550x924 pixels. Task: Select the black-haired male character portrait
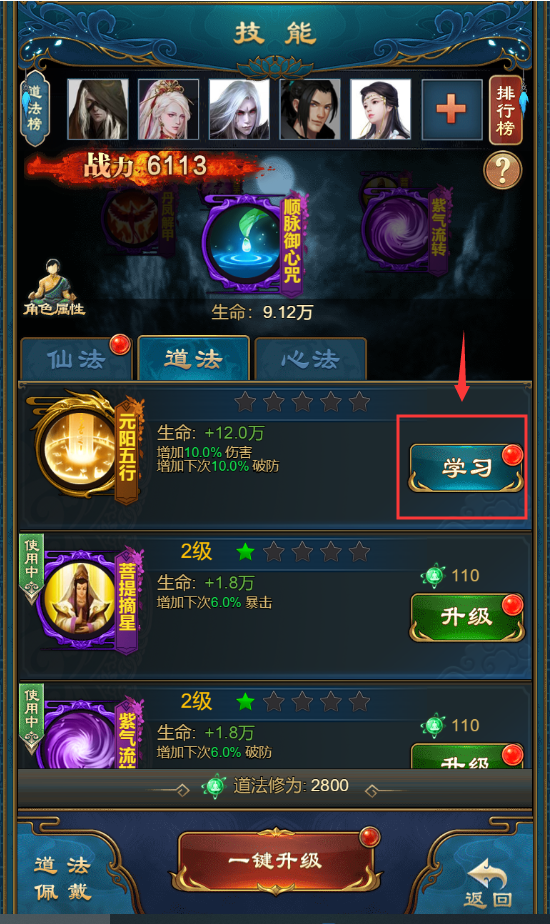pyautogui.click(x=310, y=109)
